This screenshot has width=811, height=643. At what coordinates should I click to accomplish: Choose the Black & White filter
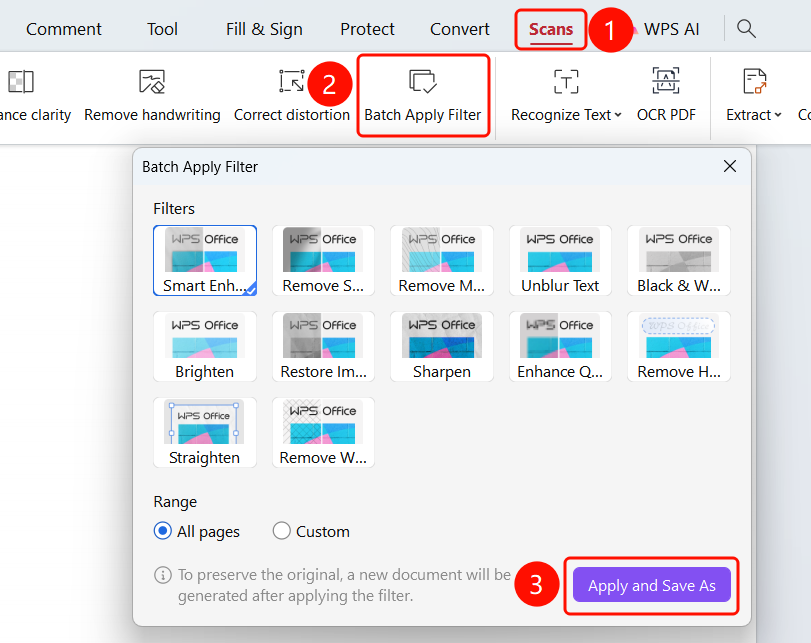tap(679, 260)
